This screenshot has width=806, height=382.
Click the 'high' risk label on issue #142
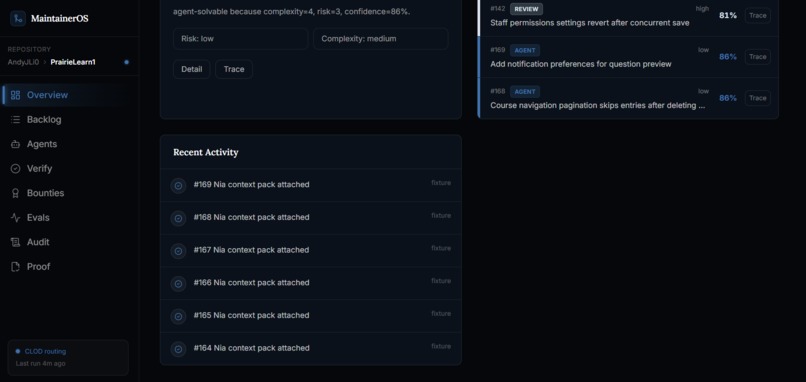pyautogui.click(x=702, y=9)
